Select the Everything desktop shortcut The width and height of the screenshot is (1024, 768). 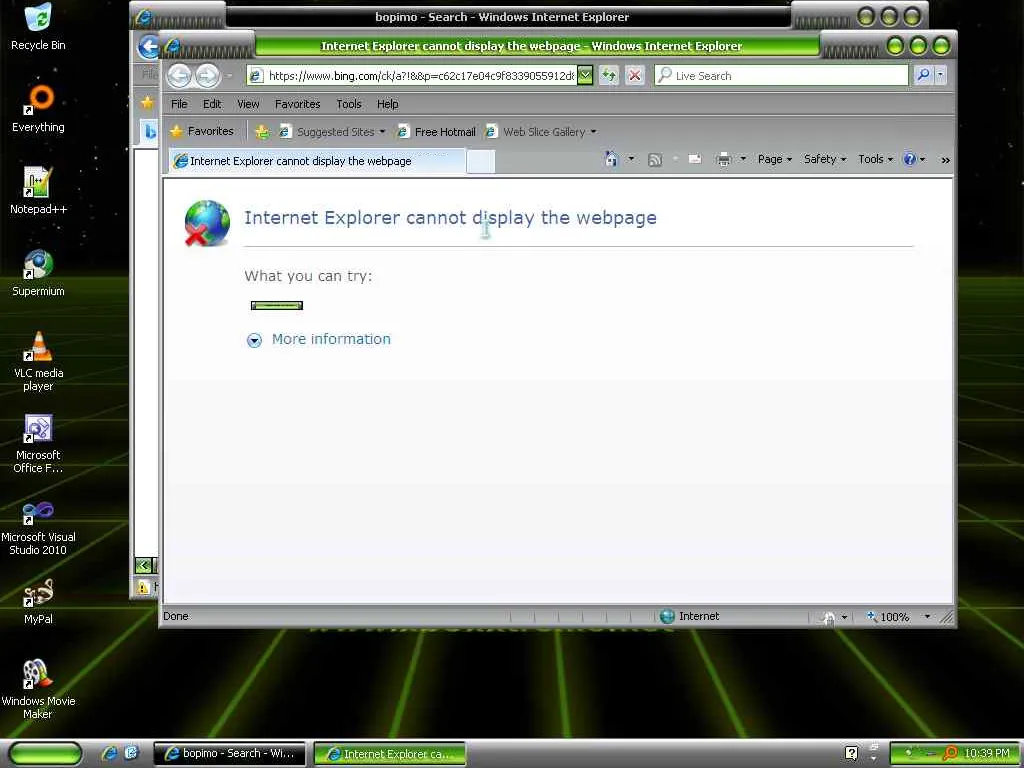(38, 108)
